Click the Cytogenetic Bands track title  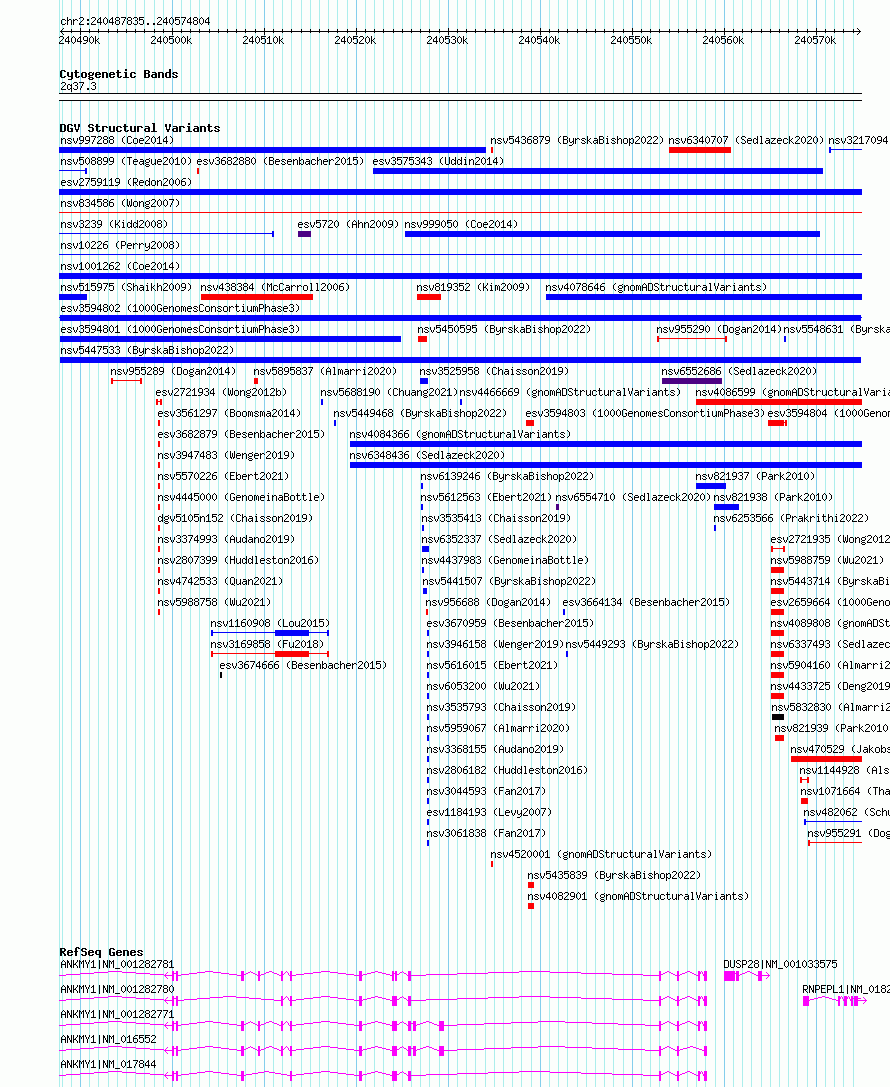coord(119,73)
